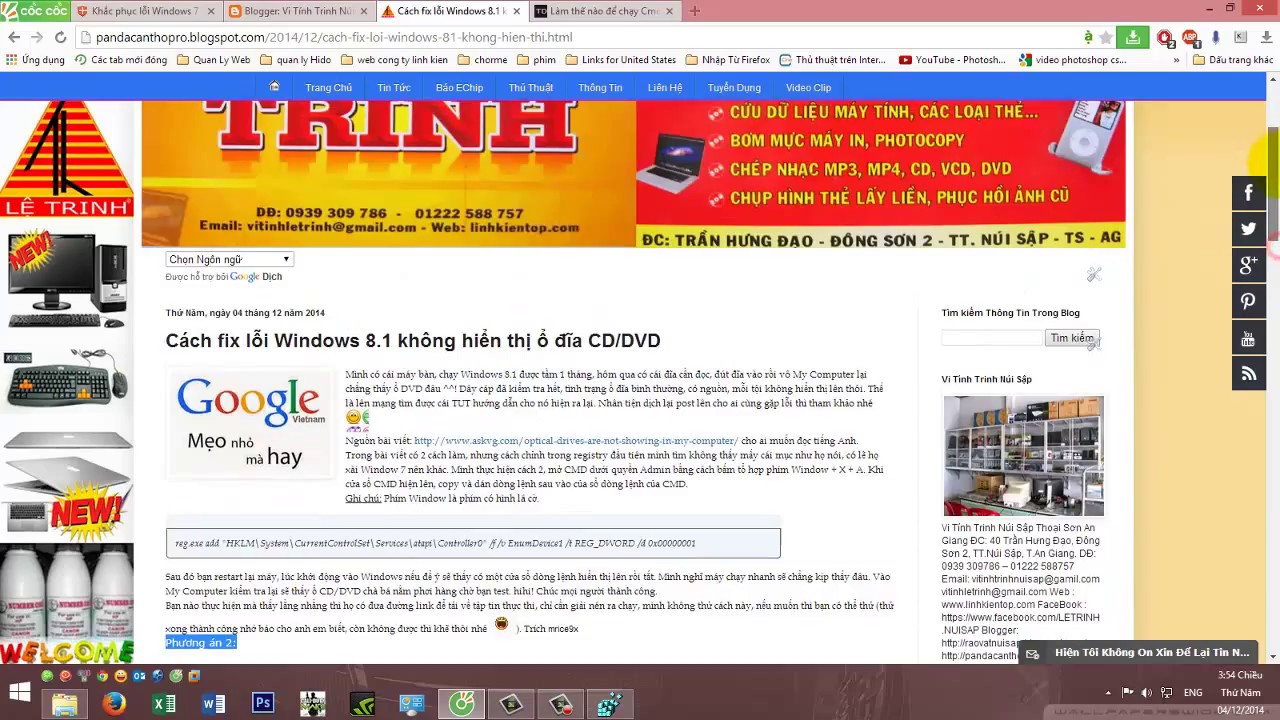This screenshot has width=1280, height=720.
Task: Share on Google+ via sidebar icon
Action: pos(1248,265)
